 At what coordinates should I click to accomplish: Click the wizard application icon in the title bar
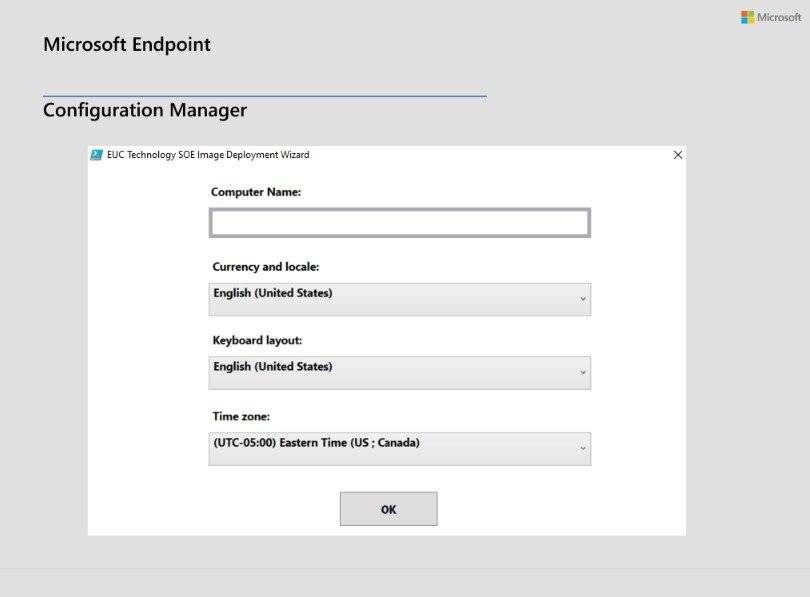97,155
